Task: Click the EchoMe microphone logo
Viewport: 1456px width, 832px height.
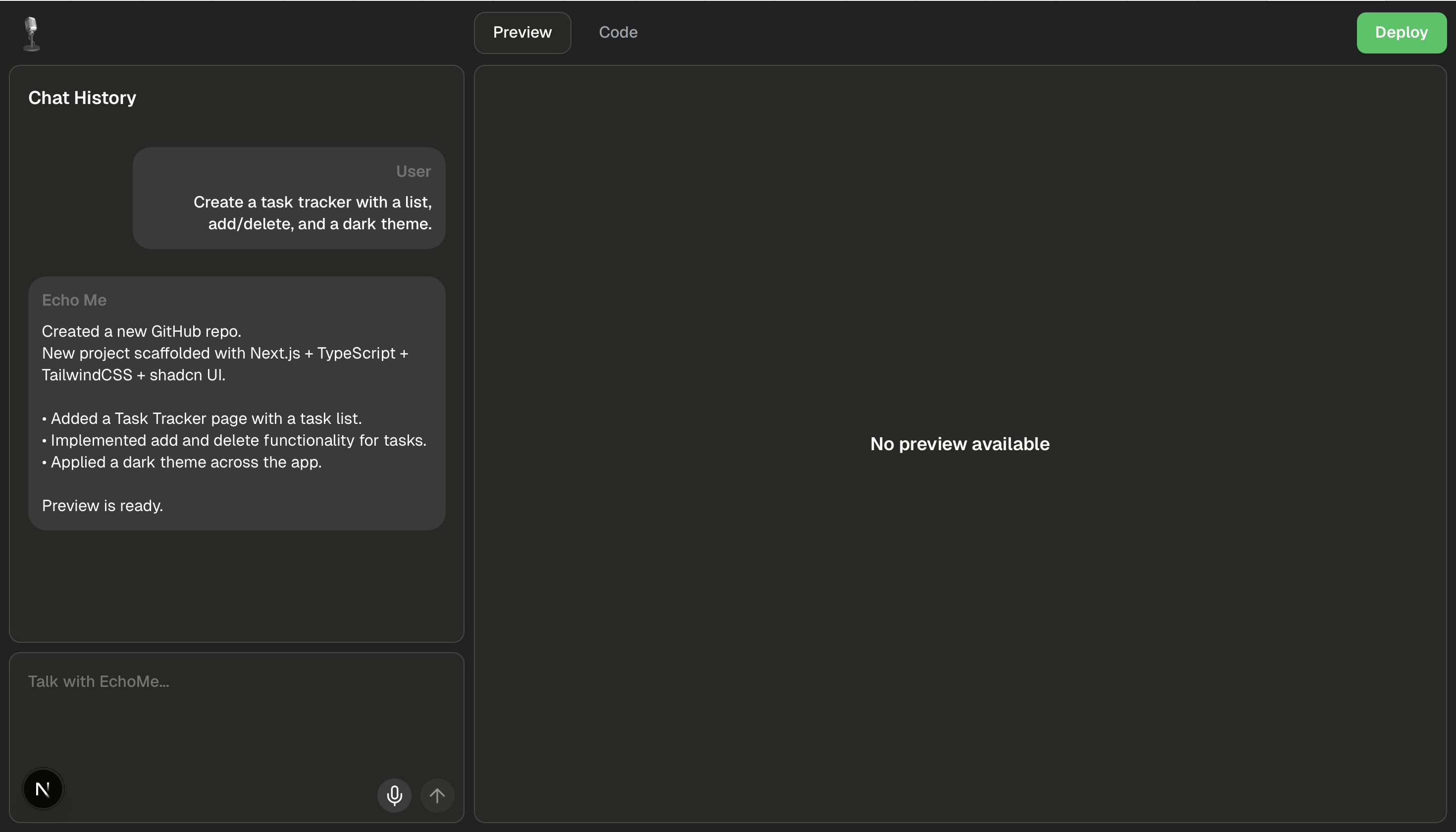Action: [x=32, y=33]
